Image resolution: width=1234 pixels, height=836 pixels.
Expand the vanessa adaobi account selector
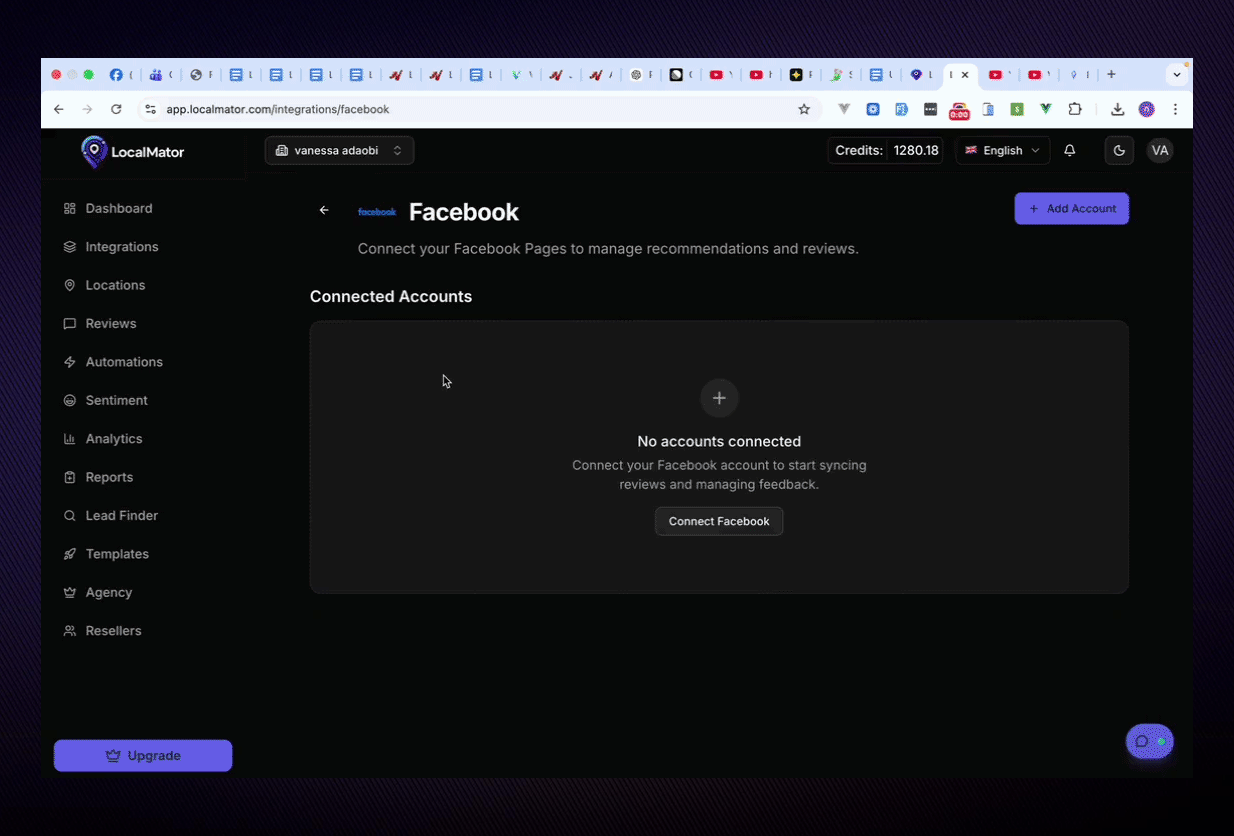coord(339,151)
